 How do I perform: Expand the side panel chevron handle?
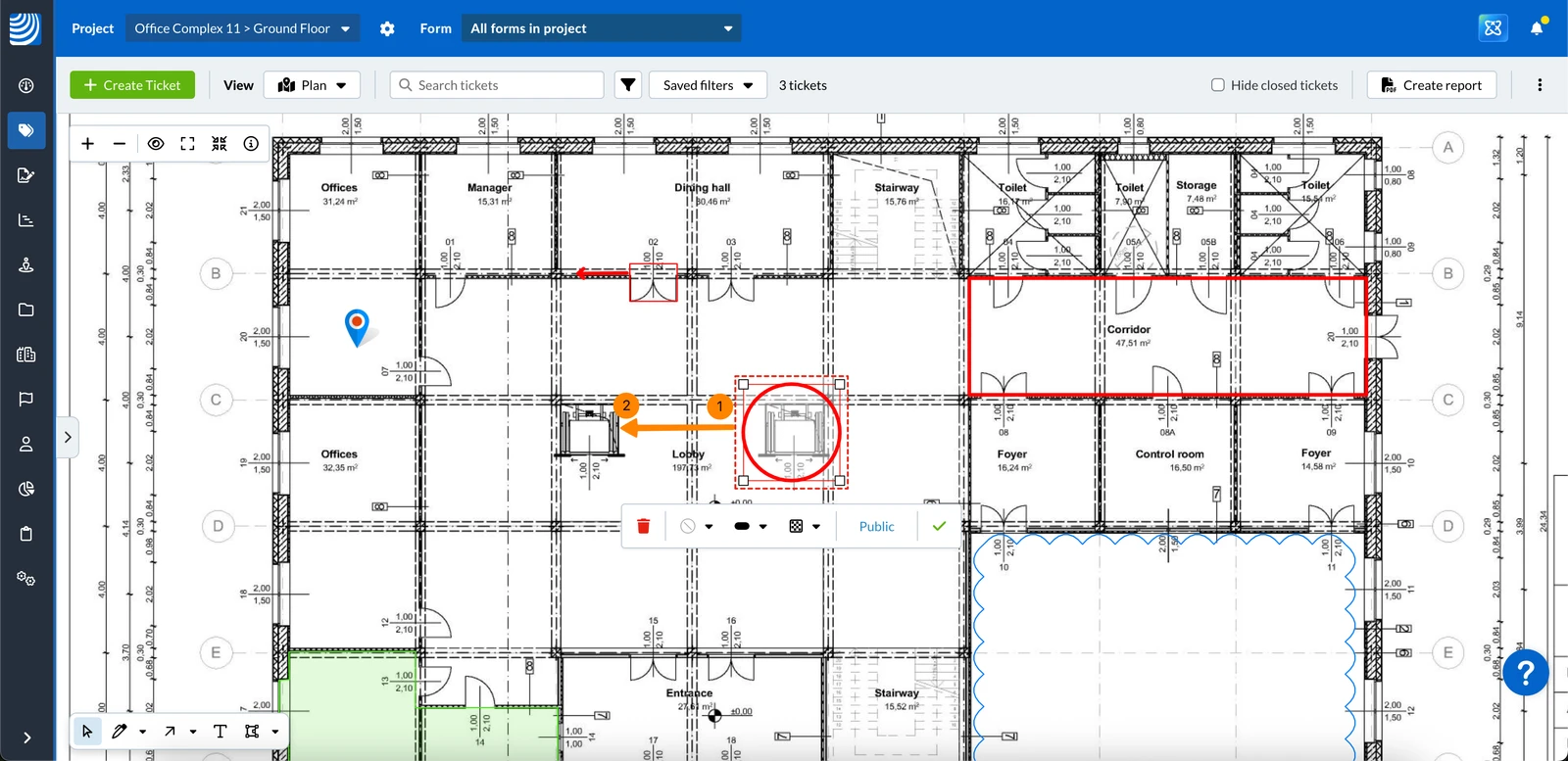click(x=68, y=437)
